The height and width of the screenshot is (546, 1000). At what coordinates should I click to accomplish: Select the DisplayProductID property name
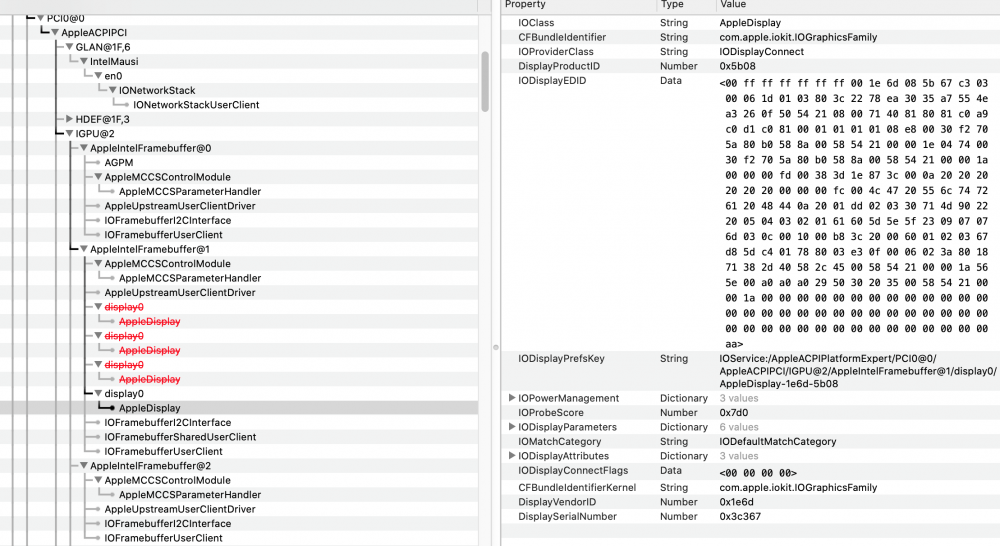pyautogui.click(x=559, y=66)
